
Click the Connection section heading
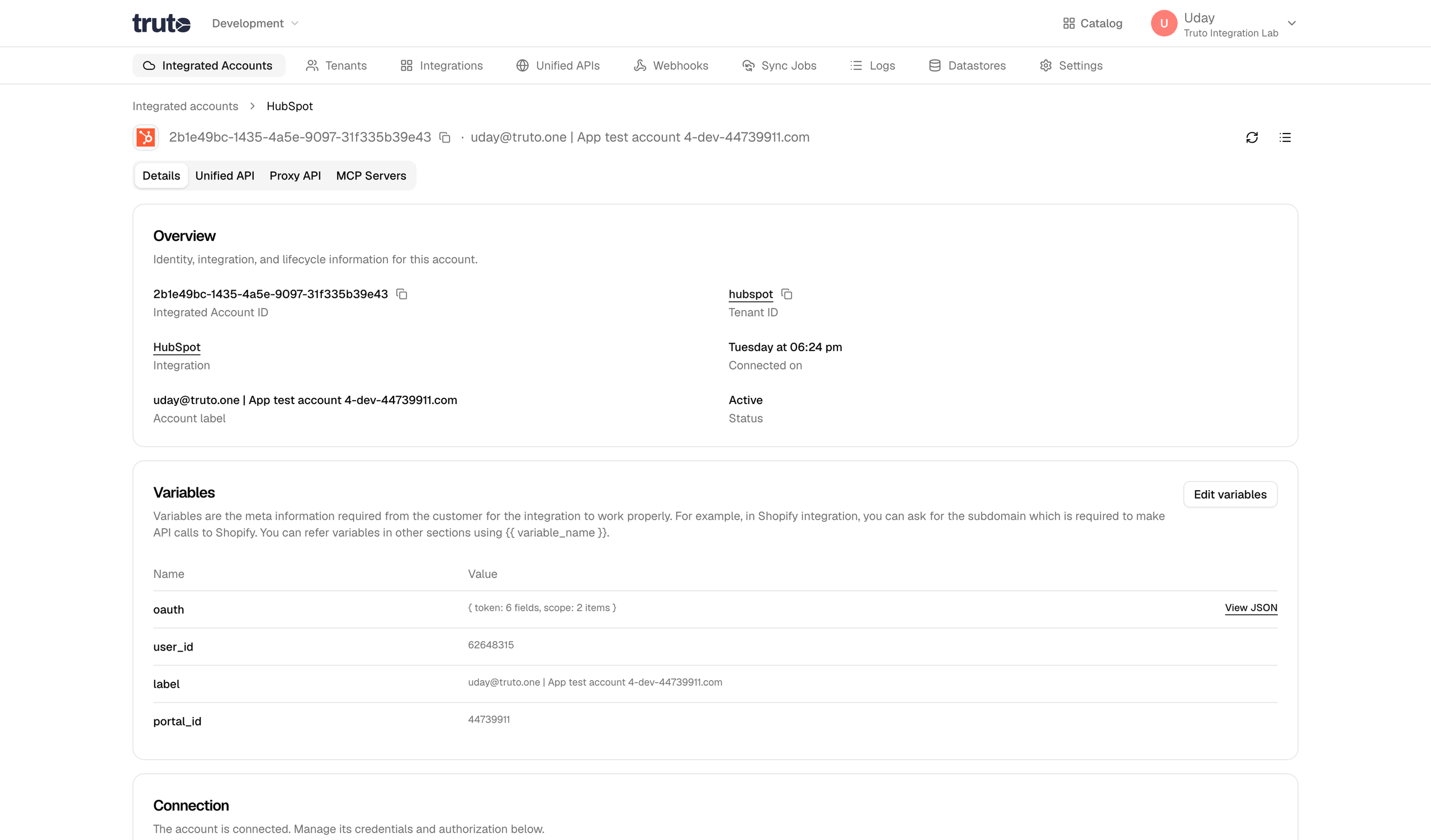click(x=191, y=805)
